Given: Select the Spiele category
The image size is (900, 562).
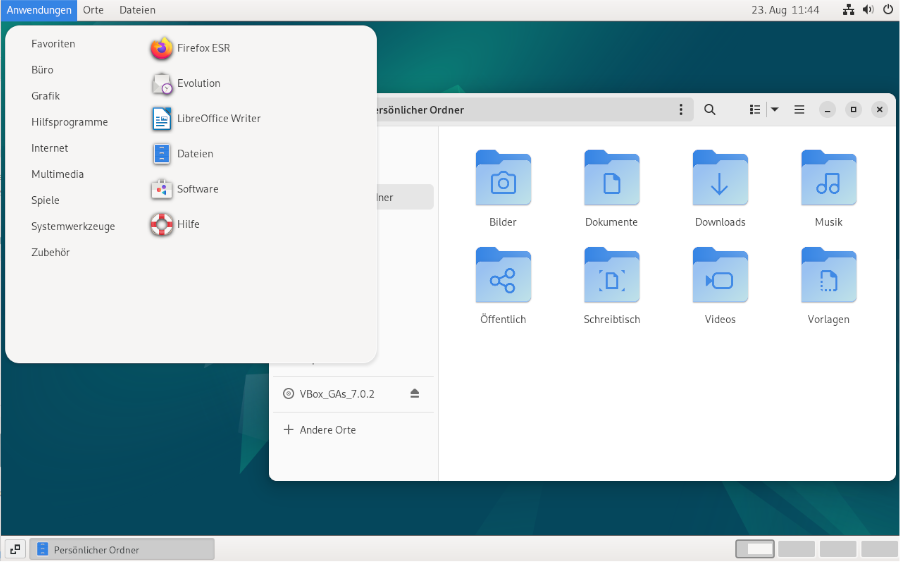Looking at the screenshot, I should (45, 200).
